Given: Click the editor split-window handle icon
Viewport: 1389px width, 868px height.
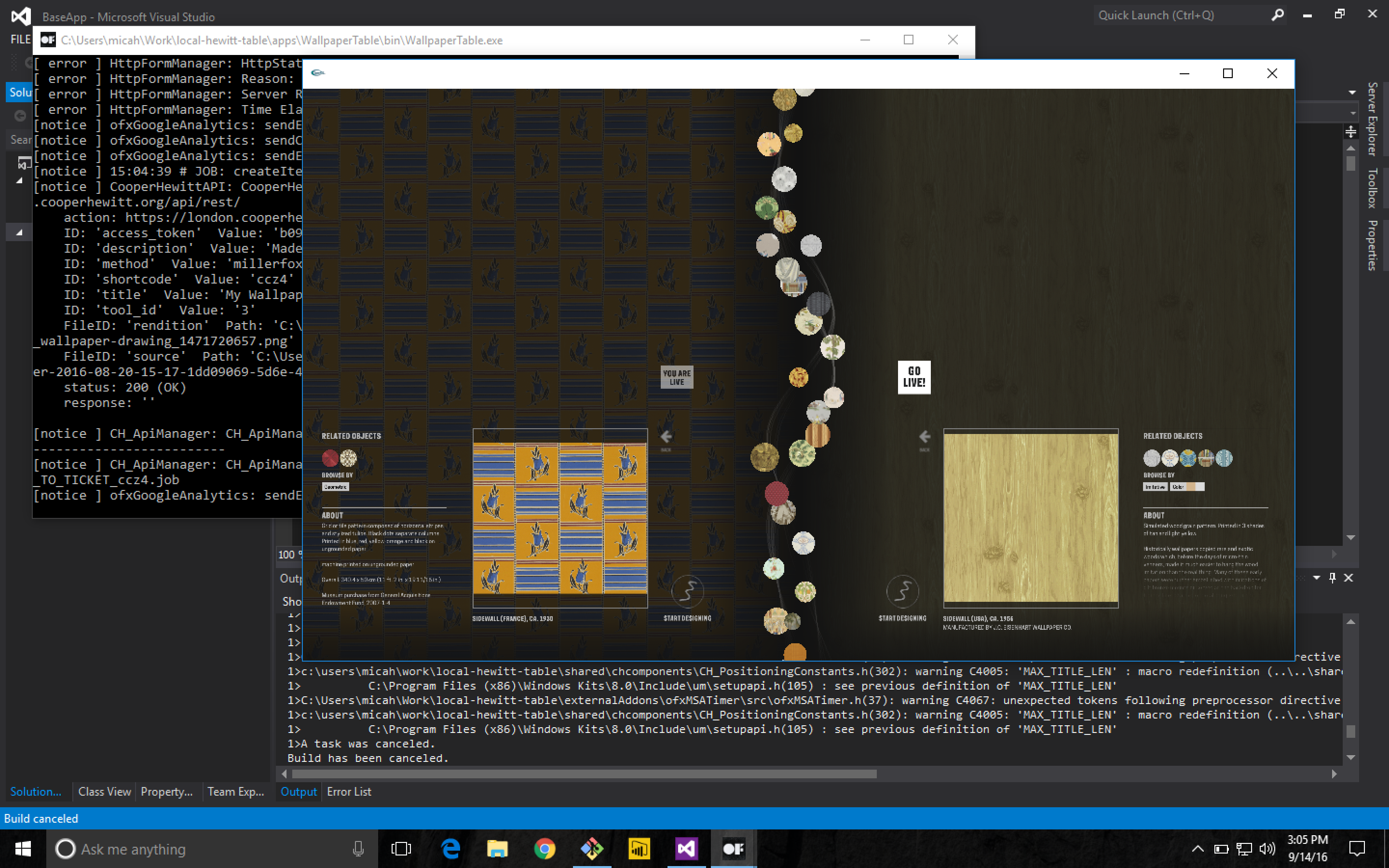Looking at the screenshot, I should point(1351,132).
